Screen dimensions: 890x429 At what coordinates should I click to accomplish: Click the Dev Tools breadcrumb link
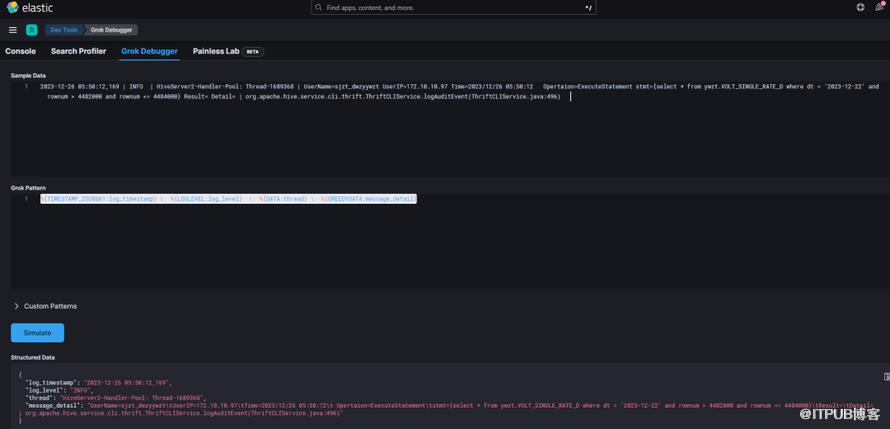63,30
